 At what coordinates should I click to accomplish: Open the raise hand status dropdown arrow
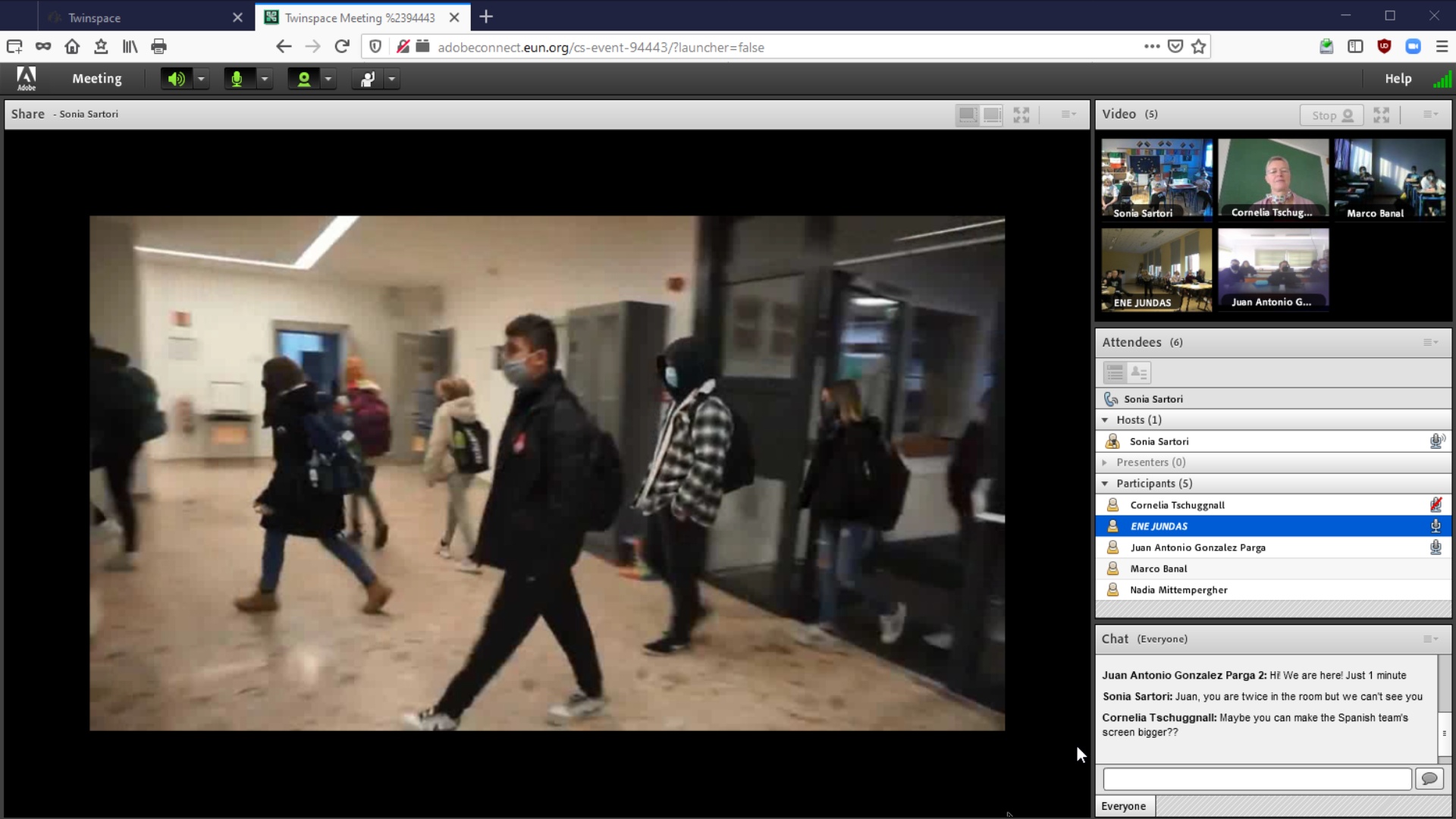[392, 79]
